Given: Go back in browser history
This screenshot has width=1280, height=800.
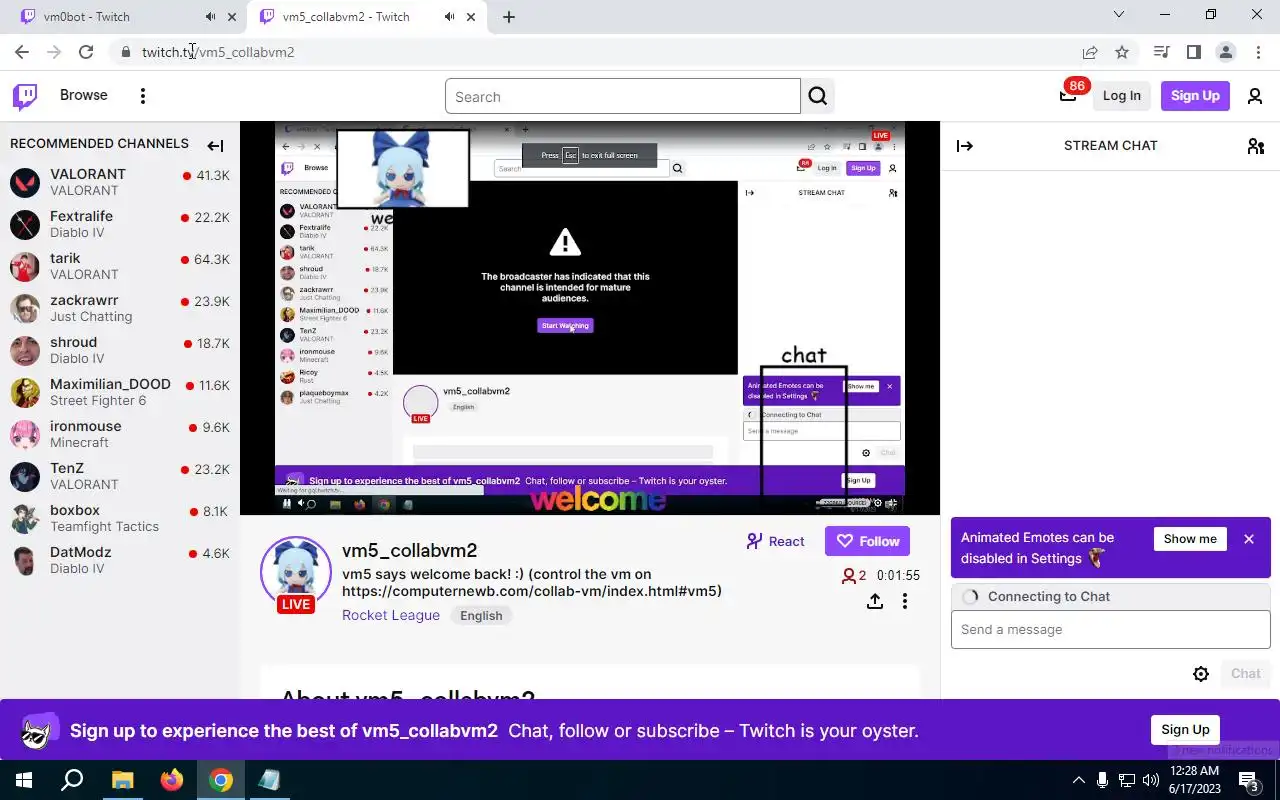Looking at the screenshot, I should coord(22,52).
